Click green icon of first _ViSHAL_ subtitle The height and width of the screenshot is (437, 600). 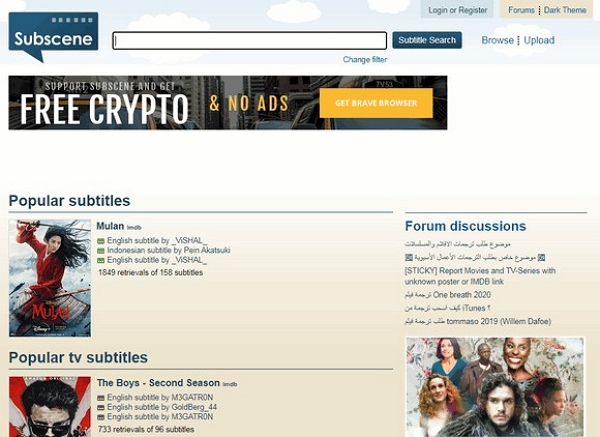101,241
